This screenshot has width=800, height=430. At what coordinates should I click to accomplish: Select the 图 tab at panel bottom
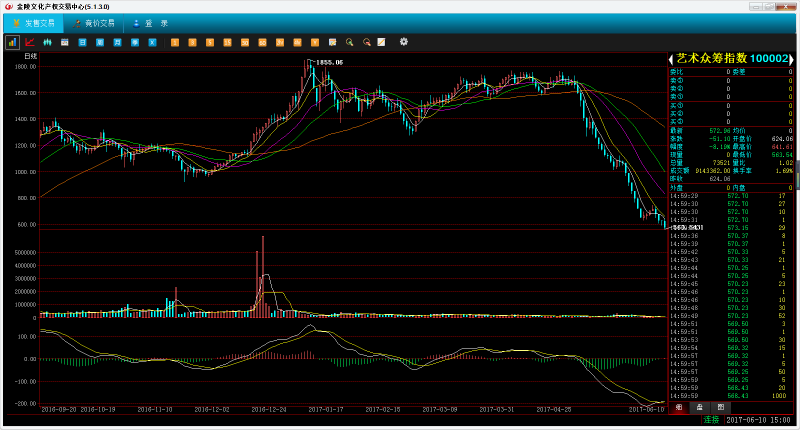tap(720, 407)
